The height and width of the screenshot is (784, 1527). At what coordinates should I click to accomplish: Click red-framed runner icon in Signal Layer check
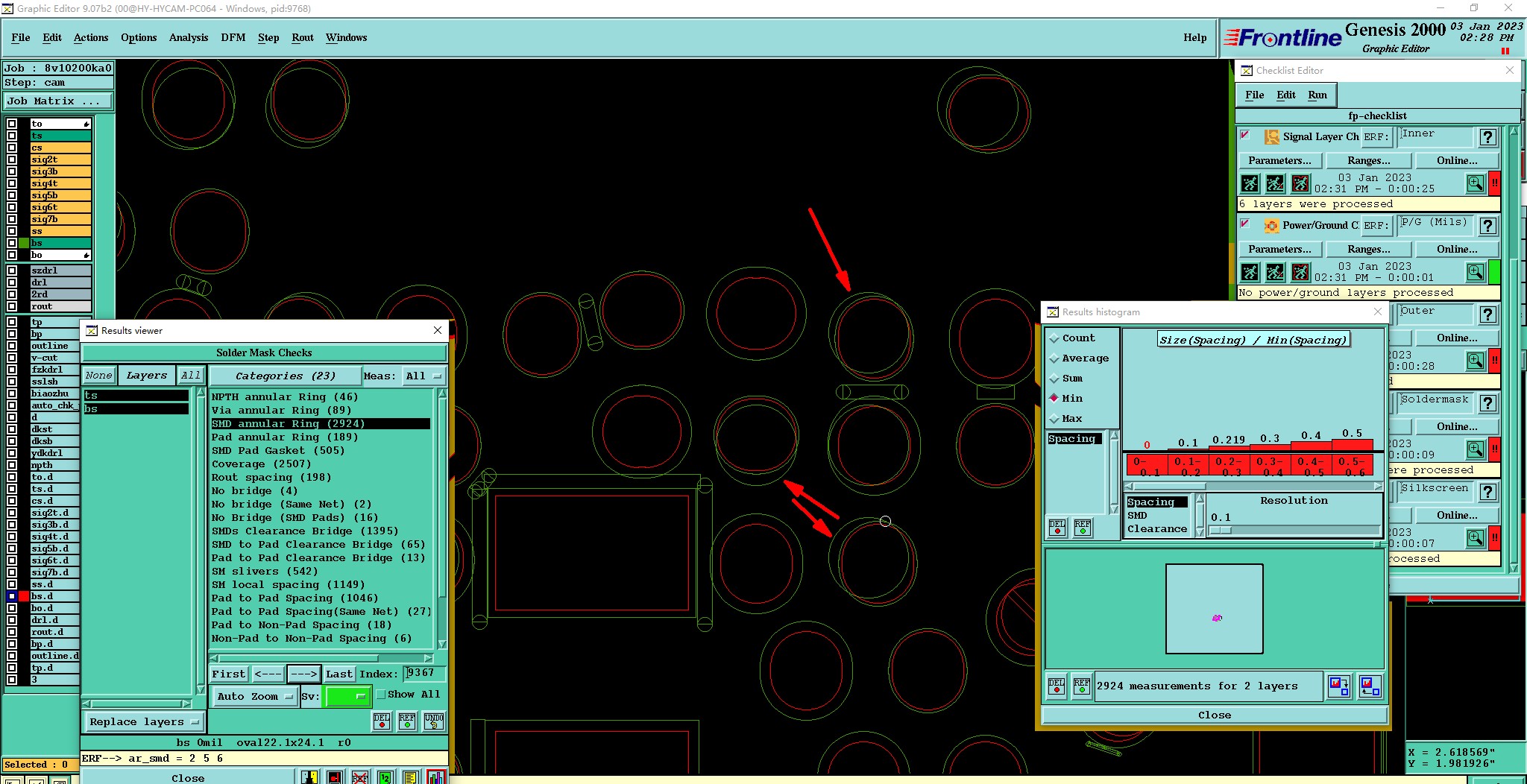1301,183
